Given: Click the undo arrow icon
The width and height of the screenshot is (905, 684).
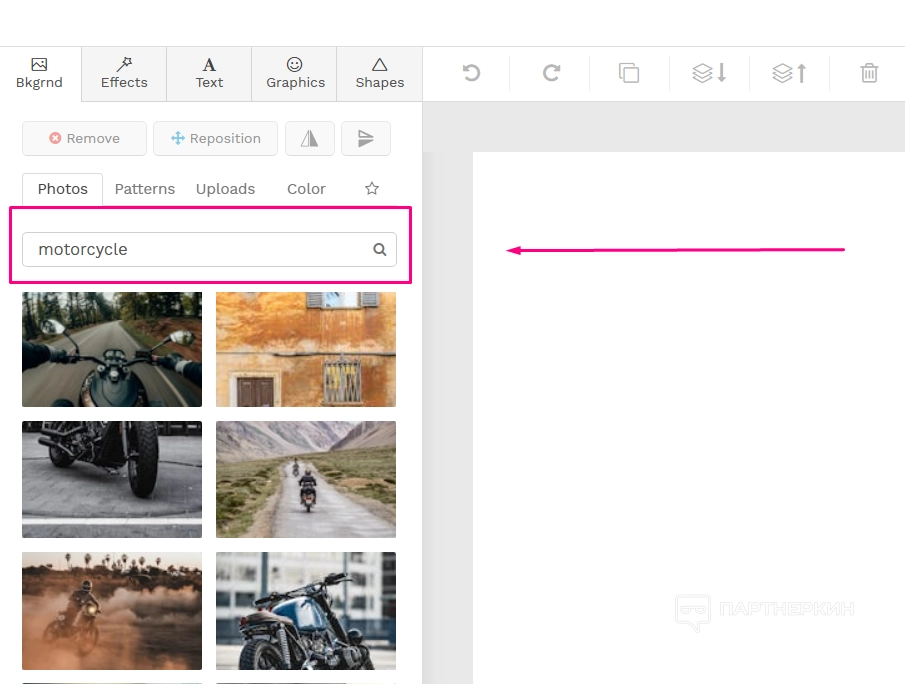Looking at the screenshot, I should [471, 73].
